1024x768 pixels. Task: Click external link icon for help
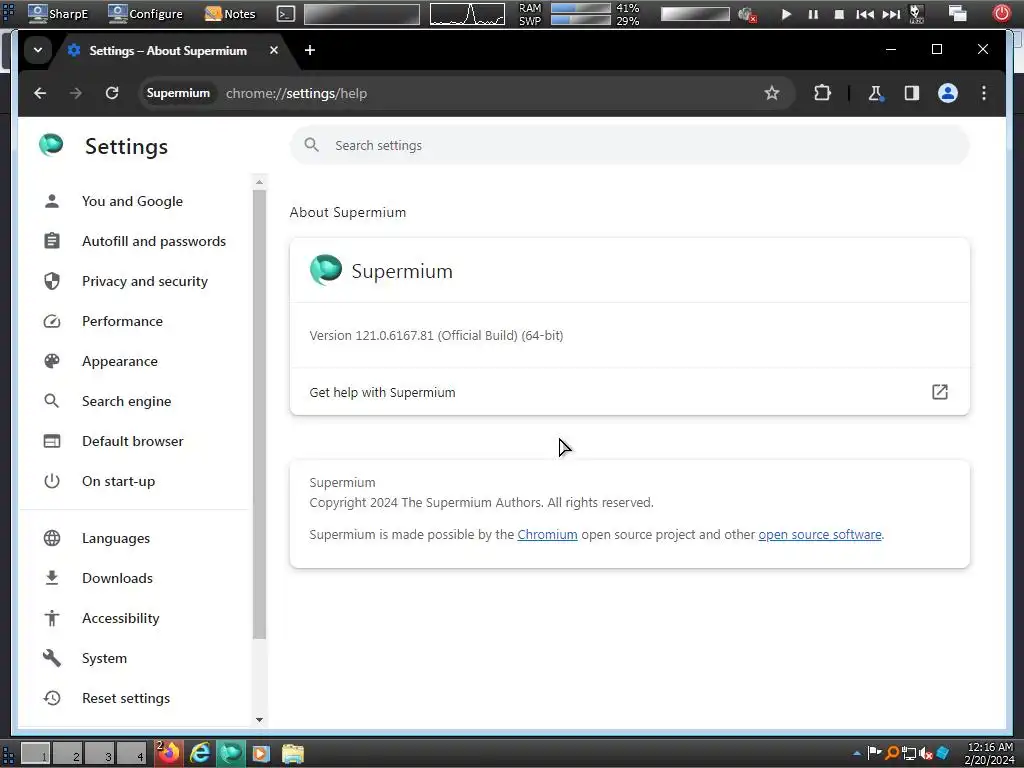coord(939,392)
